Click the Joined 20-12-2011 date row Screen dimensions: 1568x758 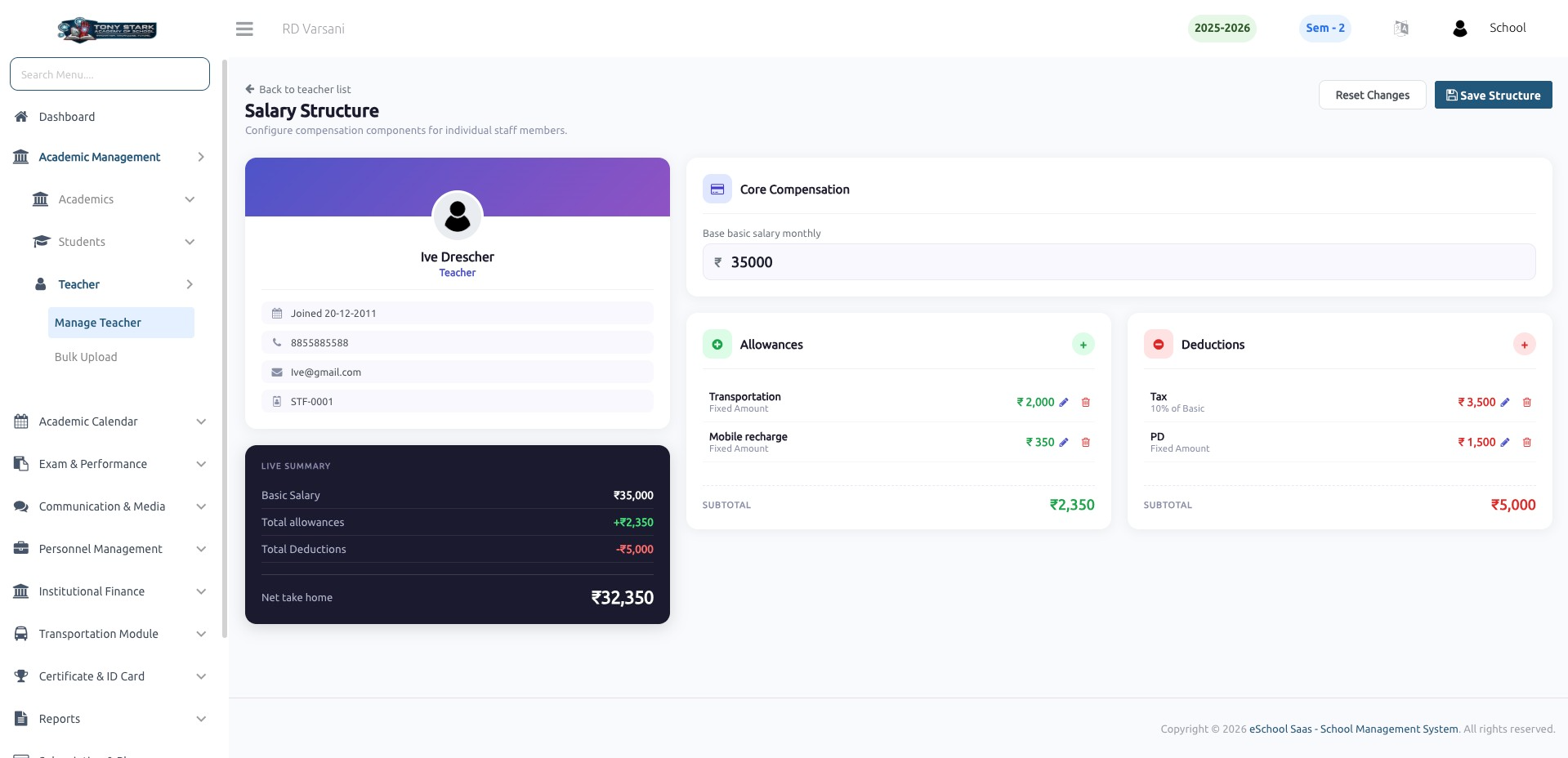point(458,313)
